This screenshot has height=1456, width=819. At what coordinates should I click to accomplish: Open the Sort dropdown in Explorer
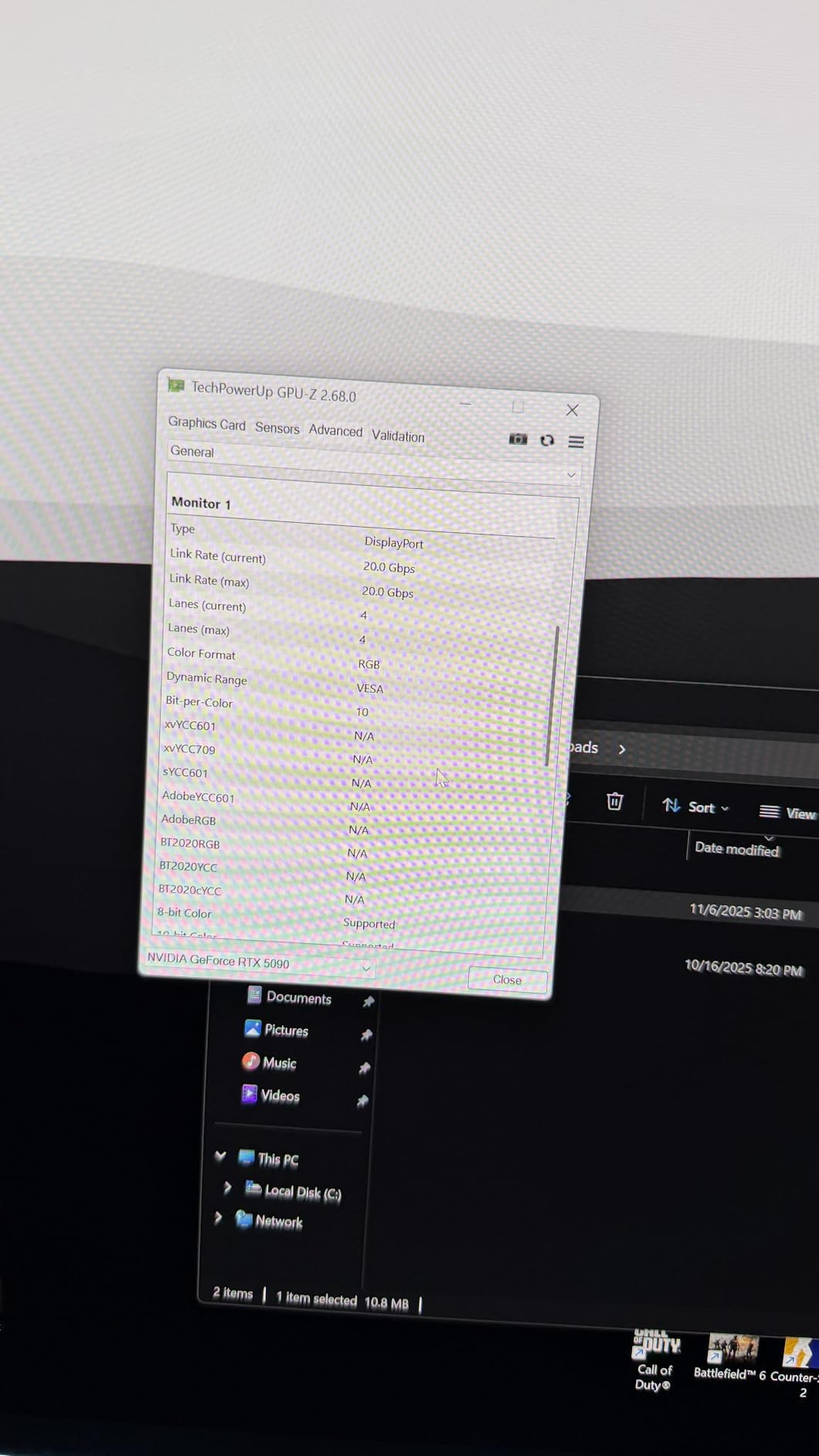click(695, 807)
